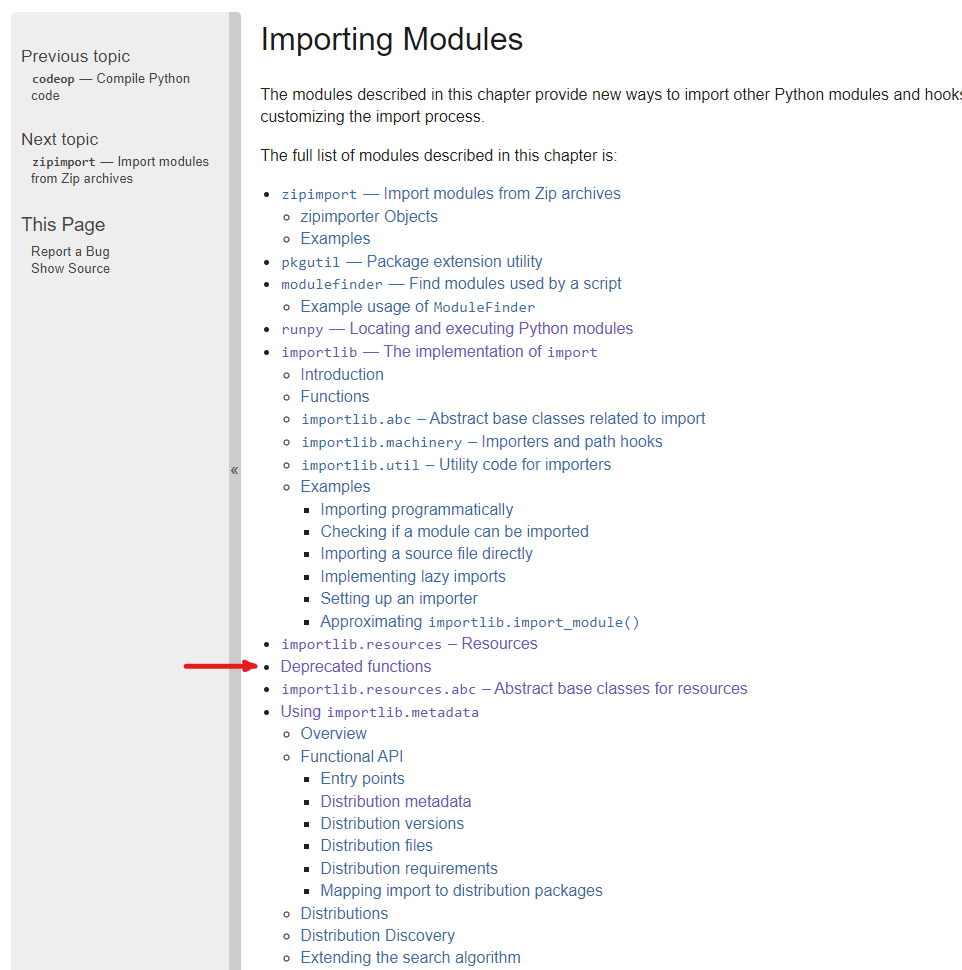
Task: Open importlib.resources.abc abstract base classes link
Action: point(514,689)
